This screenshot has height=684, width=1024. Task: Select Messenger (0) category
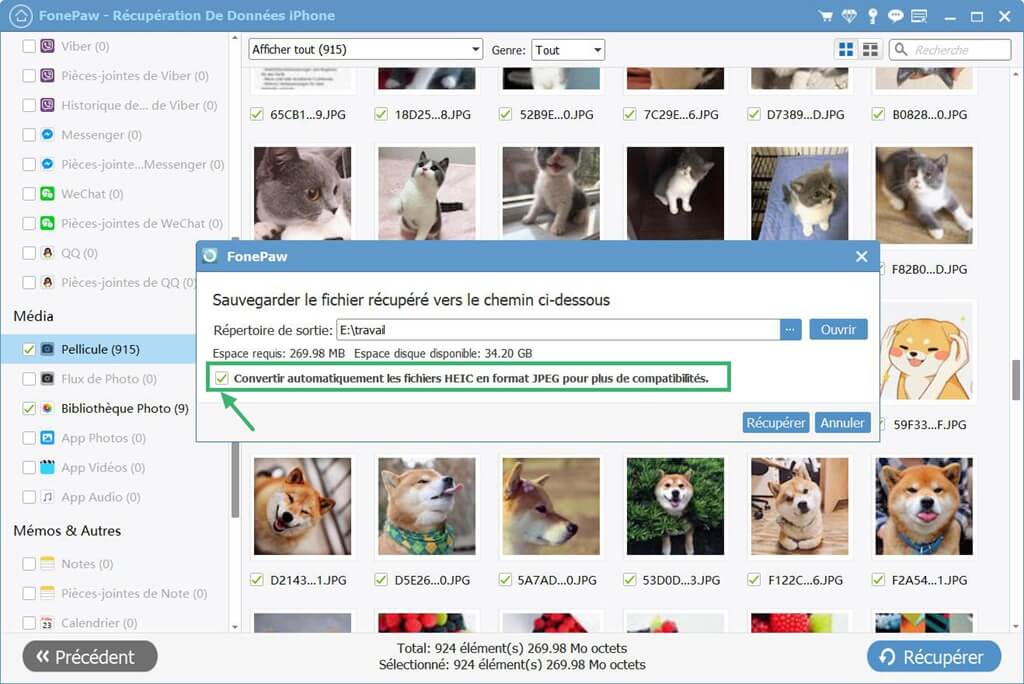[x=101, y=135]
